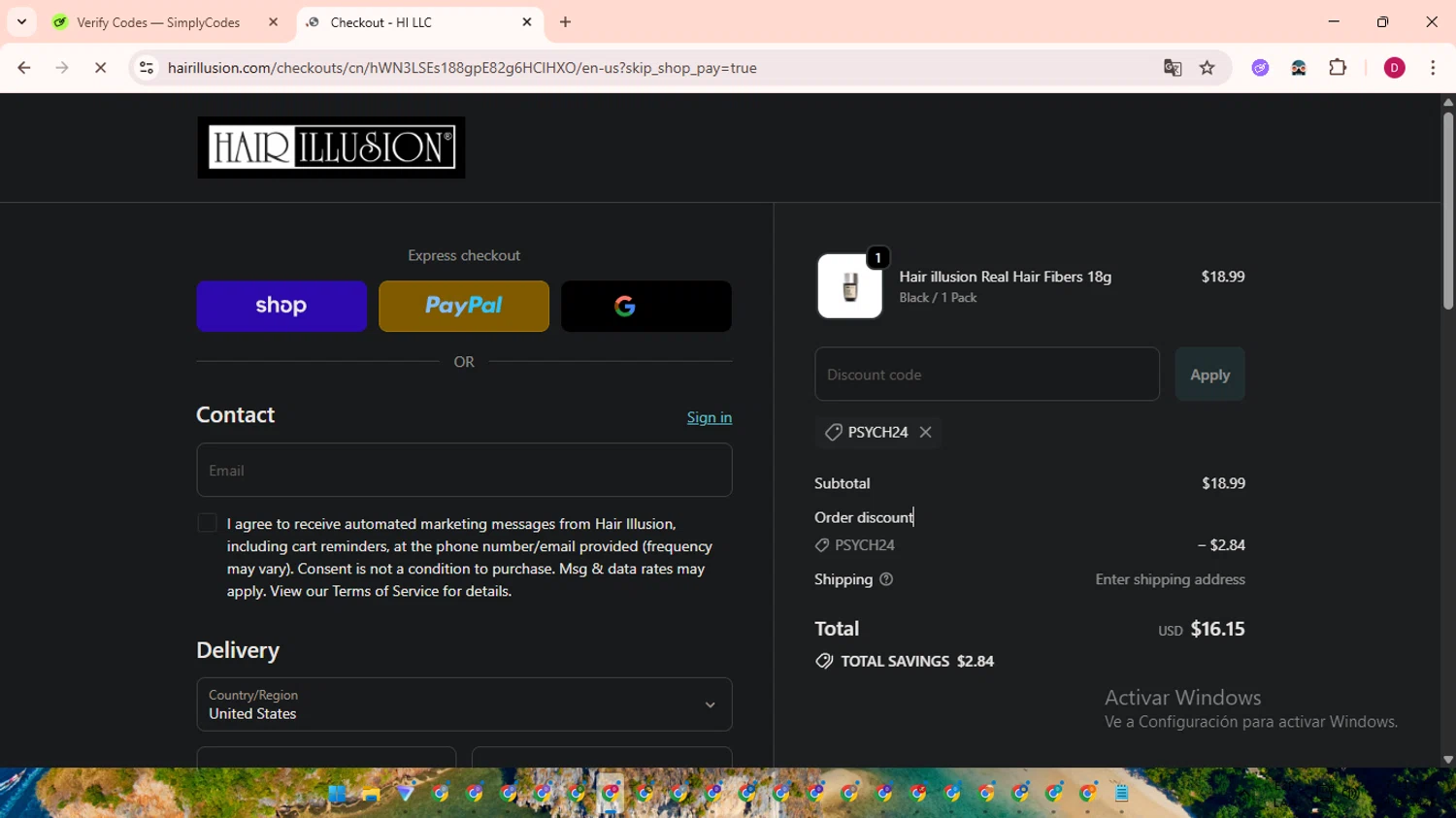Open the Chrome profile avatar D
Screen dimensions: 1456x818
click(x=1394, y=68)
